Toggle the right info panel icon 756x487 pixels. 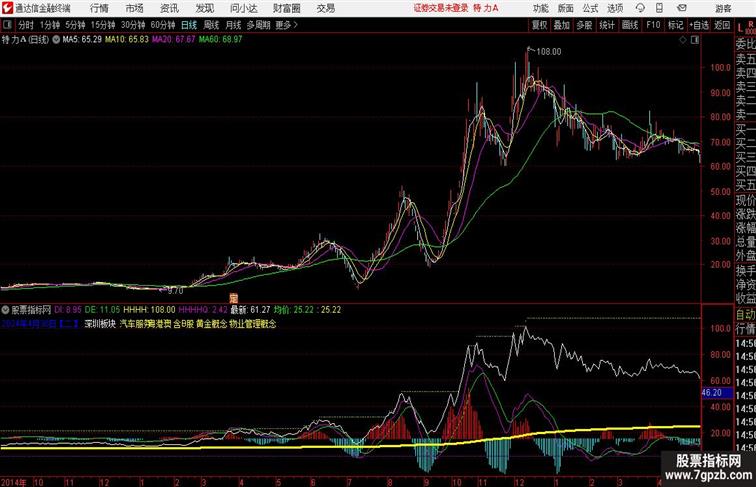(695, 40)
